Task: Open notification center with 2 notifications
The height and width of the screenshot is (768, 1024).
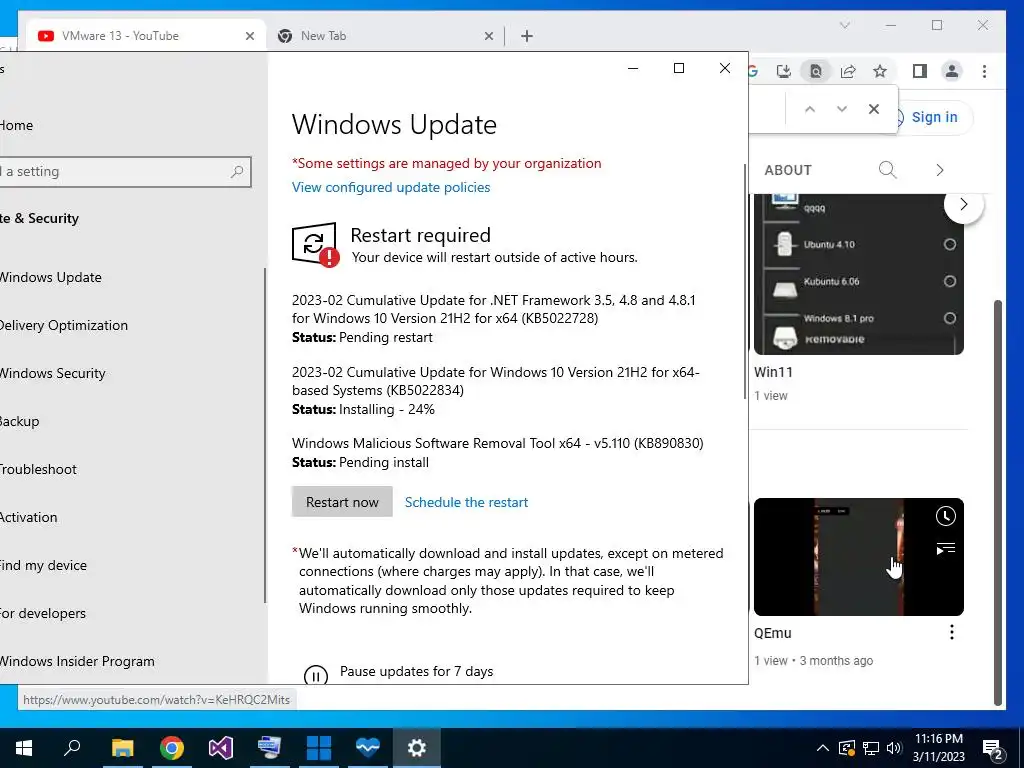Action: click(x=993, y=749)
